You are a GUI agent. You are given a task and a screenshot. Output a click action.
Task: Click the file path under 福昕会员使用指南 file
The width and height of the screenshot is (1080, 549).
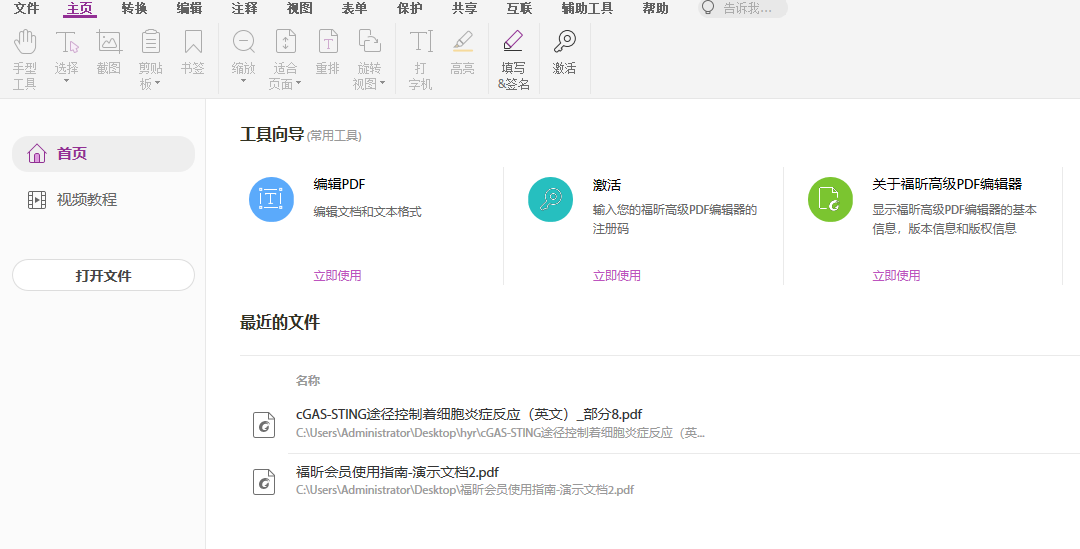coord(465,490)
